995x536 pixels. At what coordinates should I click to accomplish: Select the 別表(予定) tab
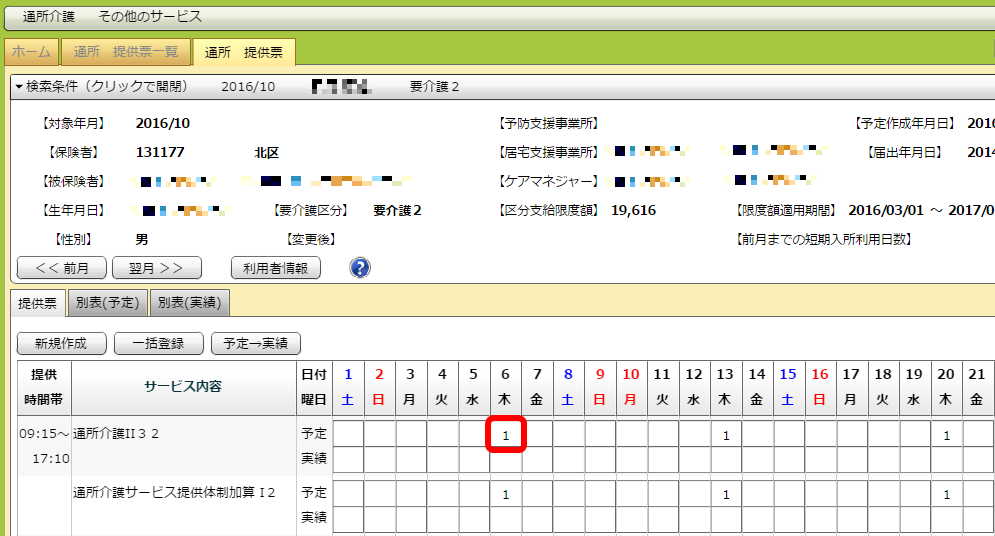point(109,303)
